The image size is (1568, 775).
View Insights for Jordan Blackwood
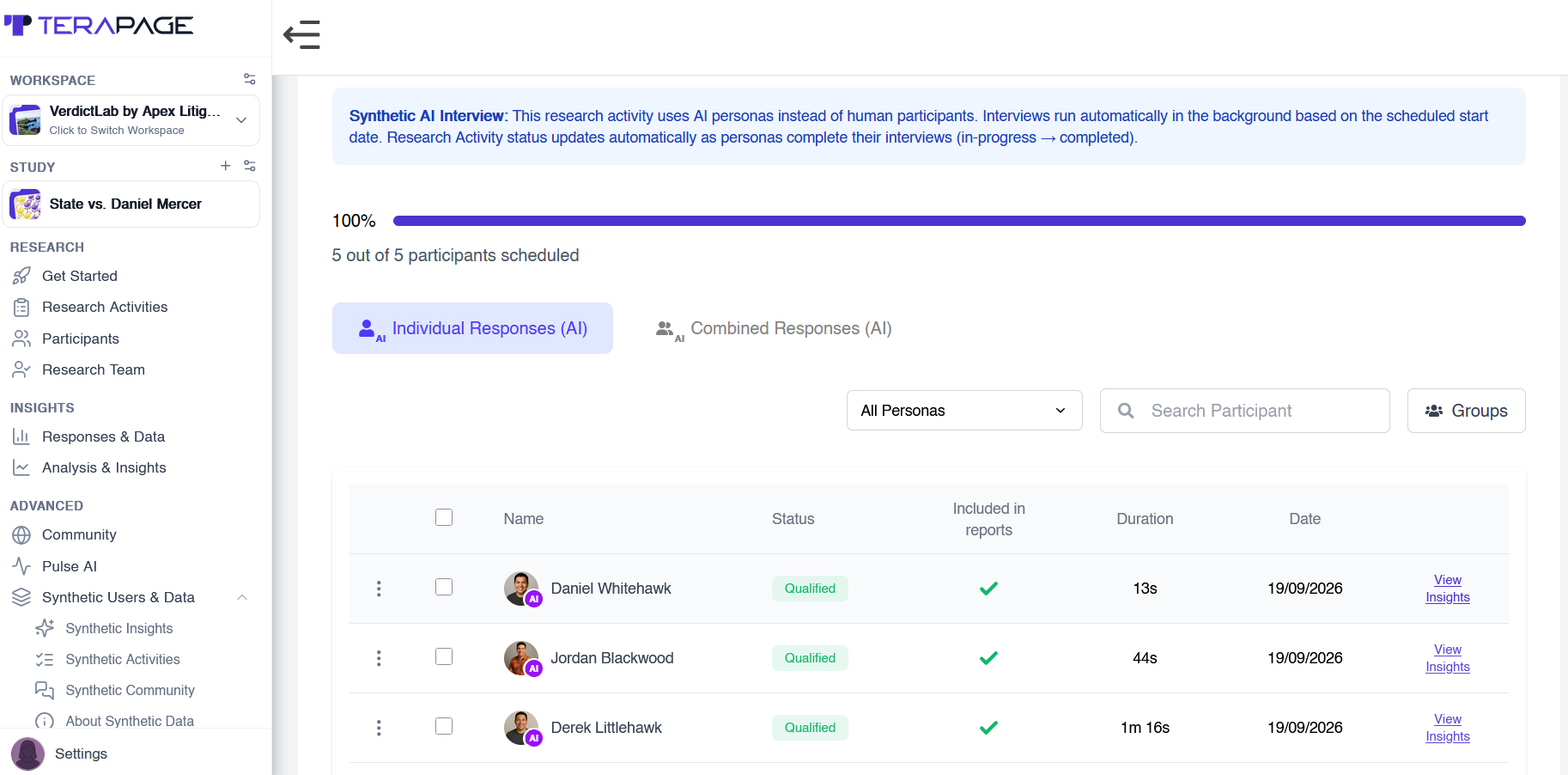tap(1448, 658)
